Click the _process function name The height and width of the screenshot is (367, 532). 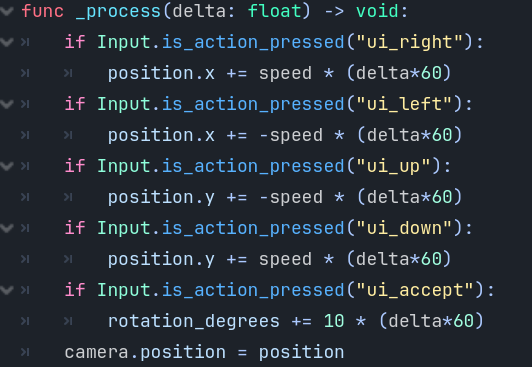point(118,12)
